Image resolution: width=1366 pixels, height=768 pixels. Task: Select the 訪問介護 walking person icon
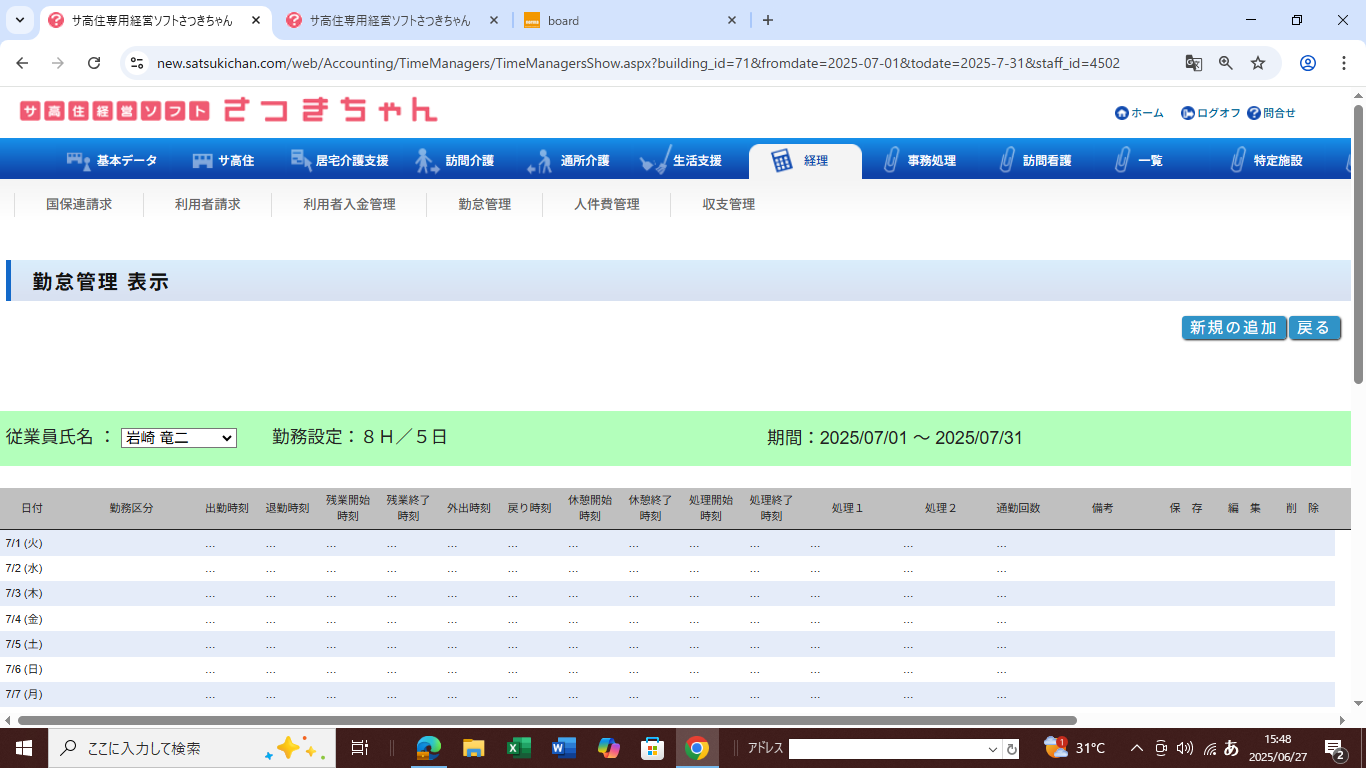tap(427, 160)
